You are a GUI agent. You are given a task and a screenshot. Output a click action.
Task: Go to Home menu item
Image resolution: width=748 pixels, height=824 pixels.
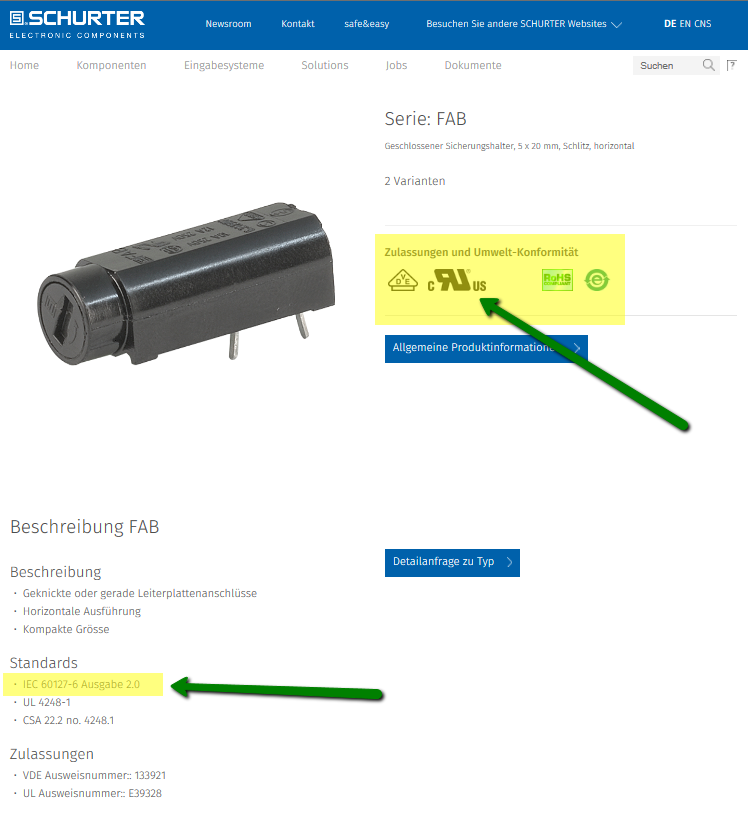[24, 65]
